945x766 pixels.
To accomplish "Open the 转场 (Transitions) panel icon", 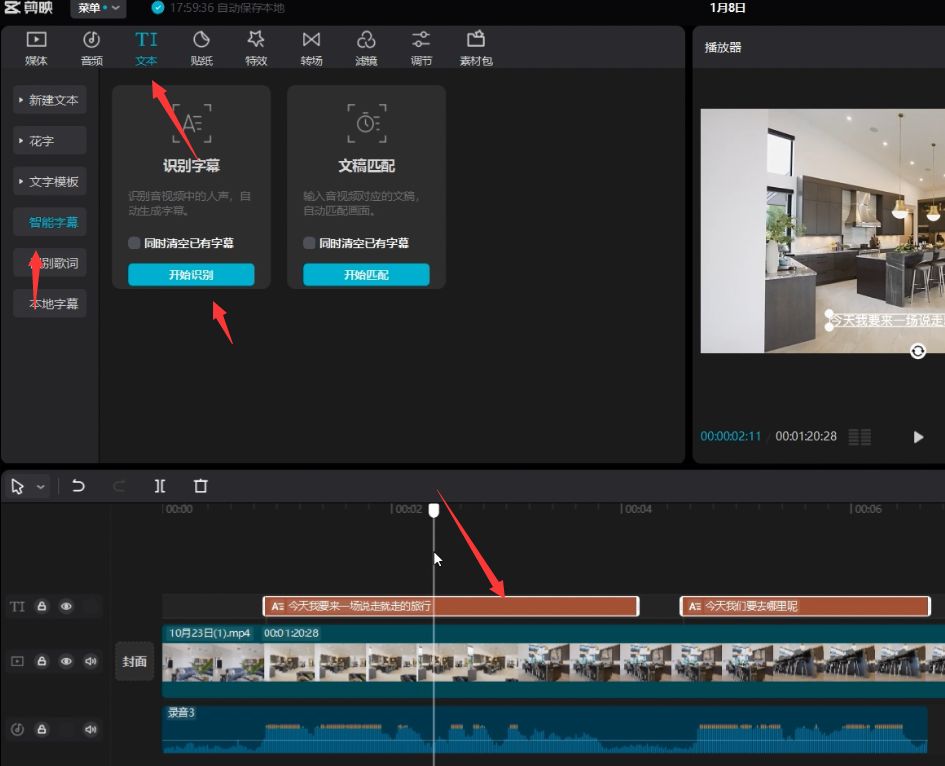I will tap(311, 47).
